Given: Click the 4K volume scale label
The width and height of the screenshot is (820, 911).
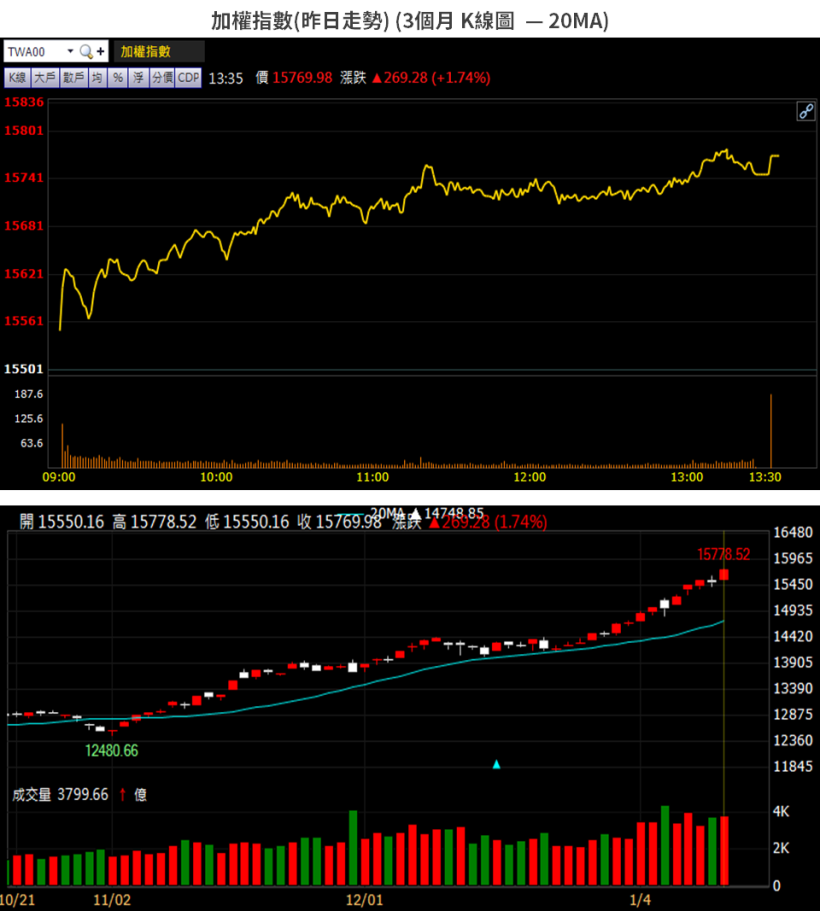Looking at the screenshot, I should 781,812.
